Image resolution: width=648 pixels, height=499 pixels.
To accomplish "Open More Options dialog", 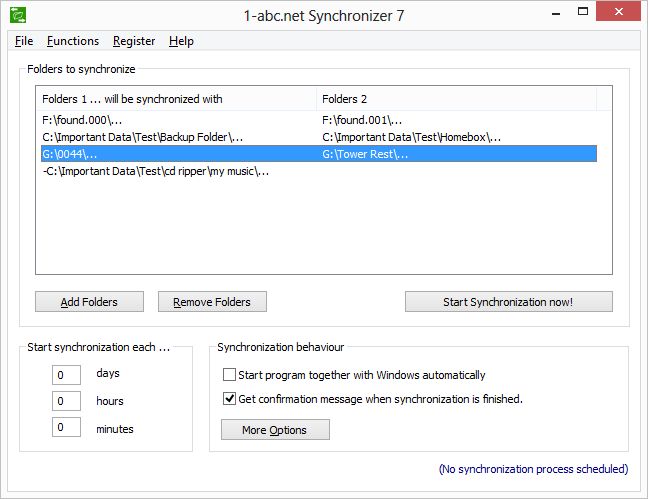I will [x=275, y=430].
